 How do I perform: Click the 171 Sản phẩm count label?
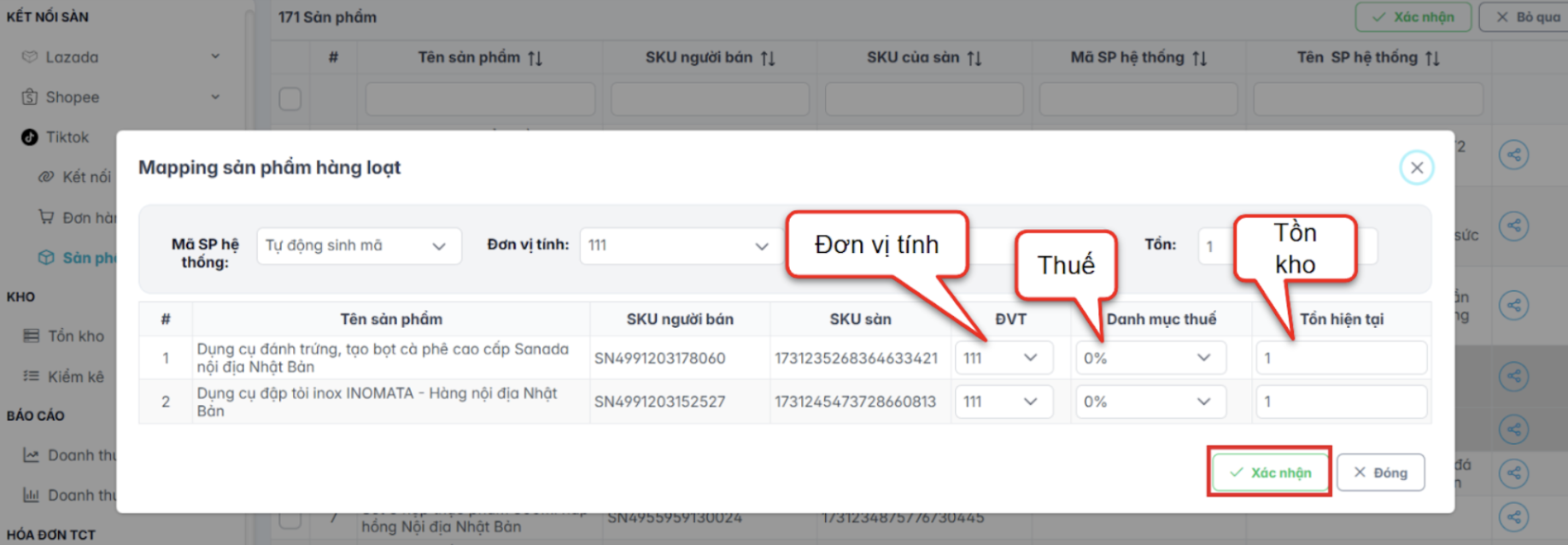tap(327, 17)
